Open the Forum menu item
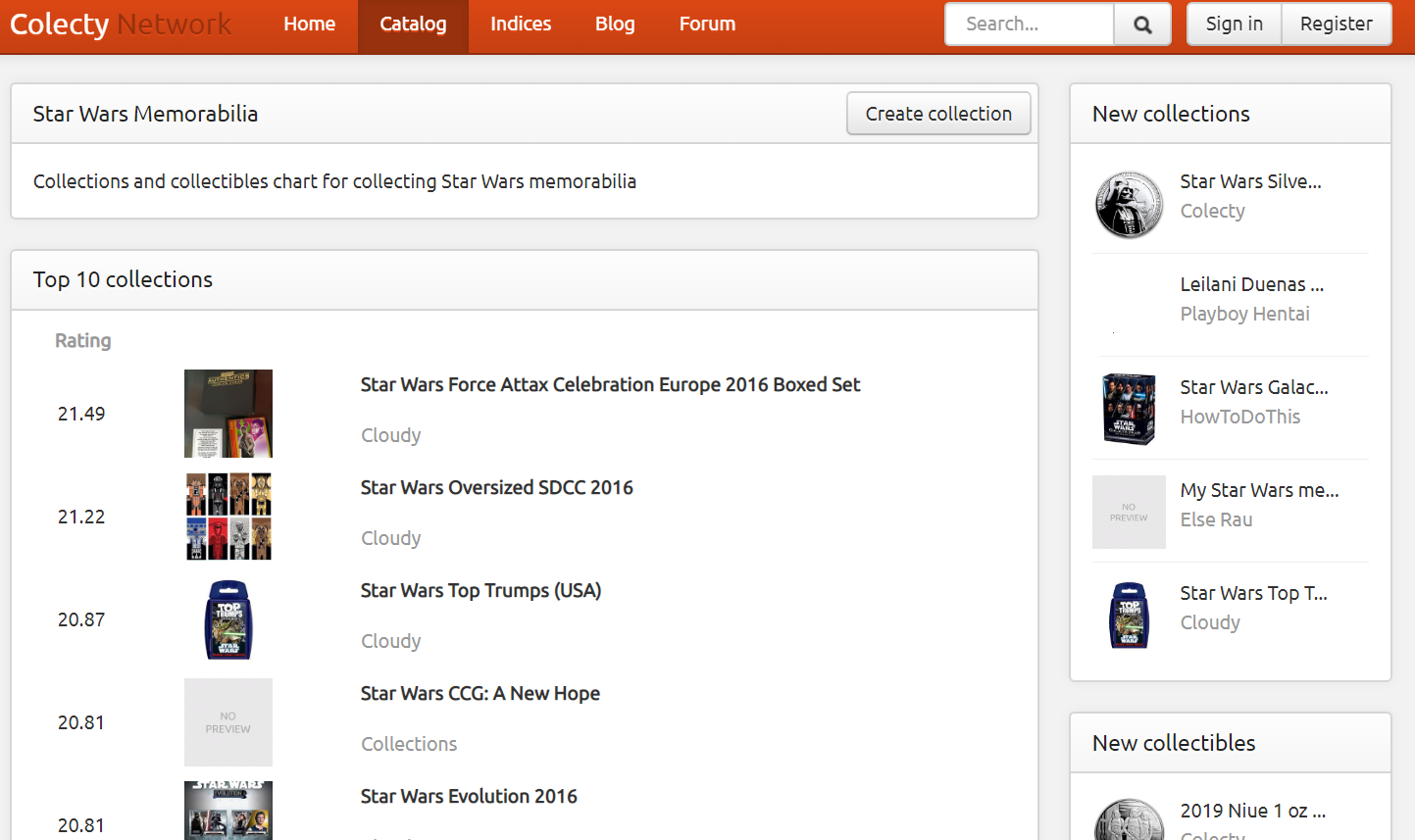The width and height of the screenshot is (1415, 840). [707, 24]
